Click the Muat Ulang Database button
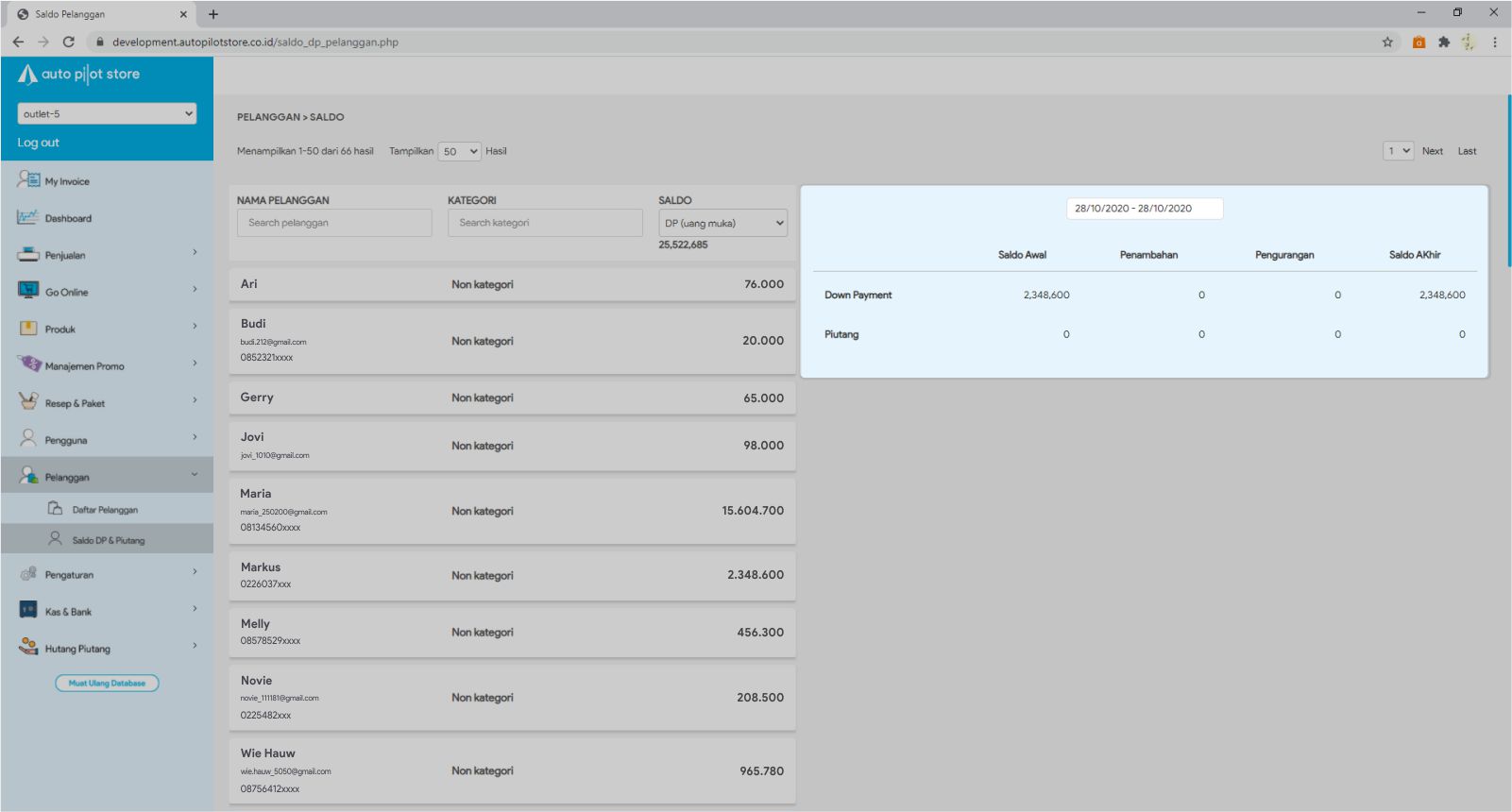The image size is (1512, 812). coord(107,683)
